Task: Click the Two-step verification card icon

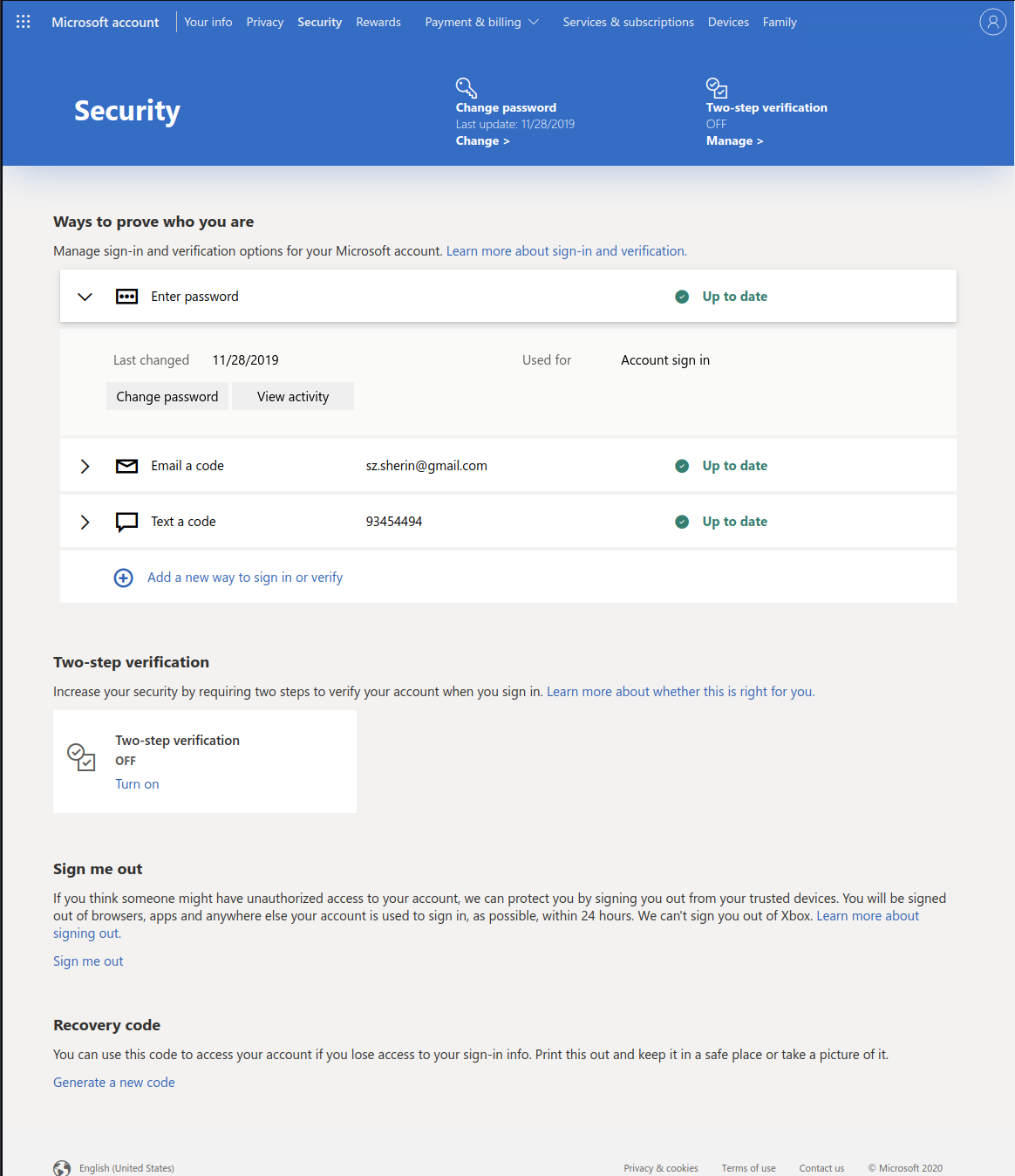Action: tap(81, 756)
